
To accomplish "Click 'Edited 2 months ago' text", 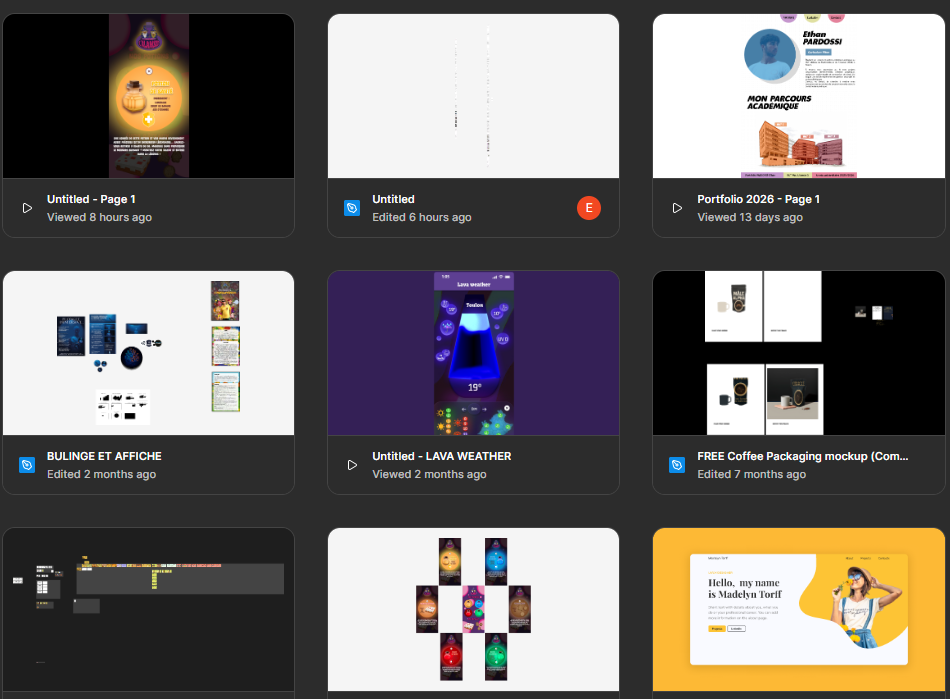I will (x=102, y=474).
